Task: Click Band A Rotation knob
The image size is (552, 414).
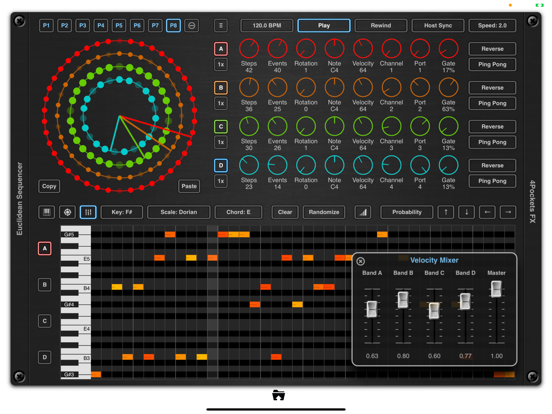Action: [306, 49]
